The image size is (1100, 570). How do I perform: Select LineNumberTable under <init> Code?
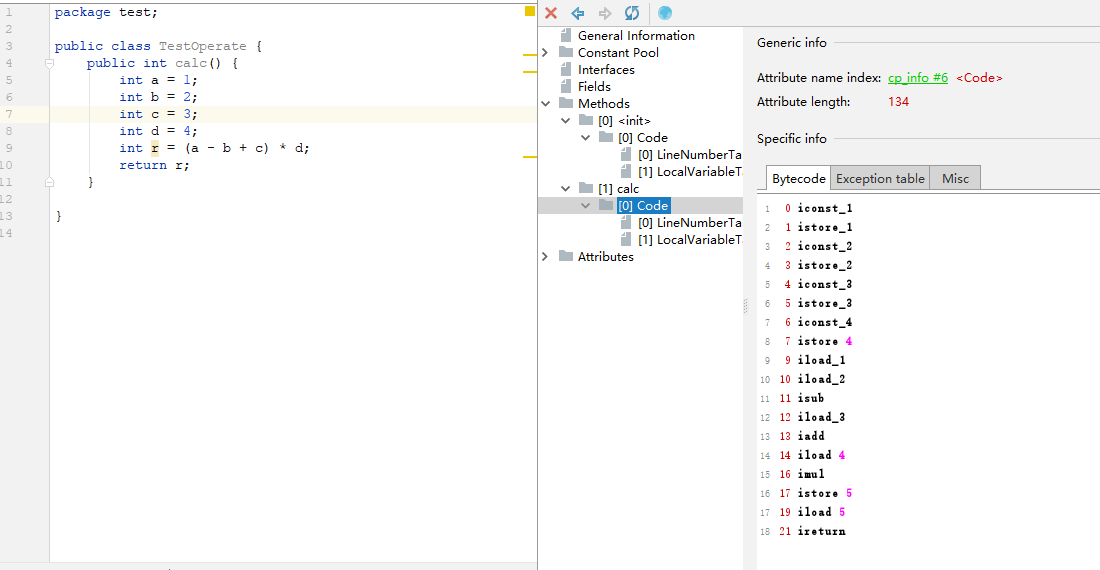tap(690, 154)
